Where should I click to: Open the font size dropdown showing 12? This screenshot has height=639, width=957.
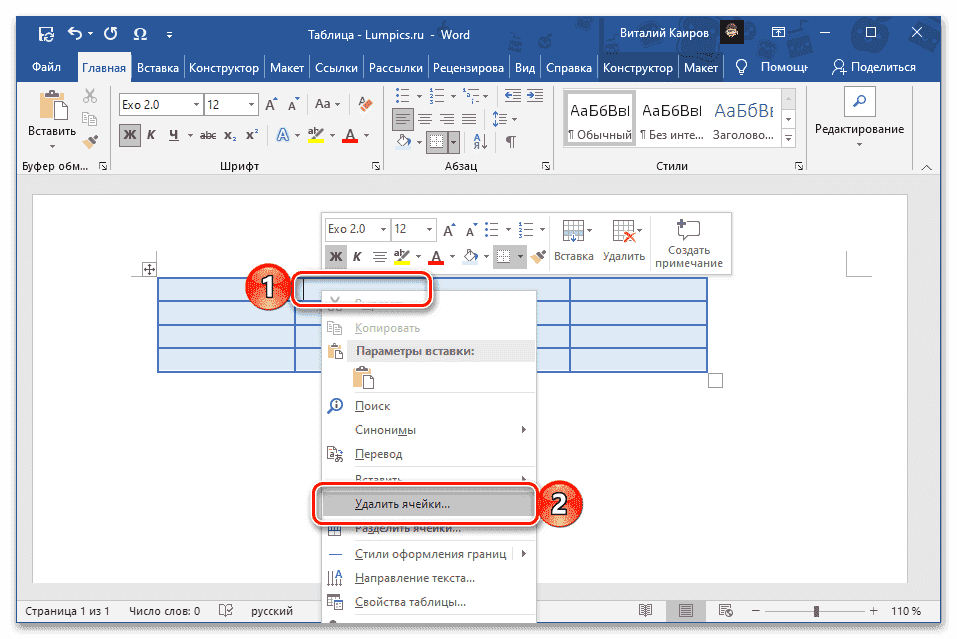(x=248, y=104)
